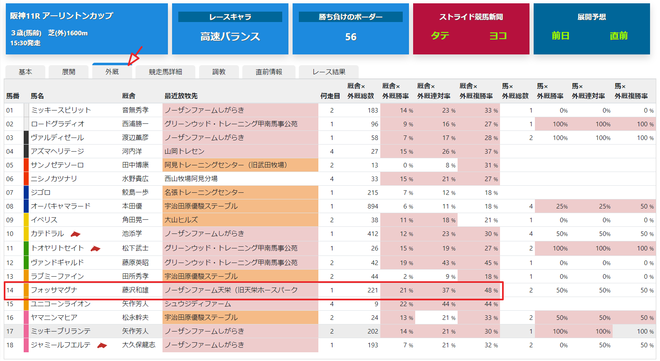The height and width of the screenshot is (361, 660).
Task: Click horse name フォッサマグナ
Action: [54, 290]
